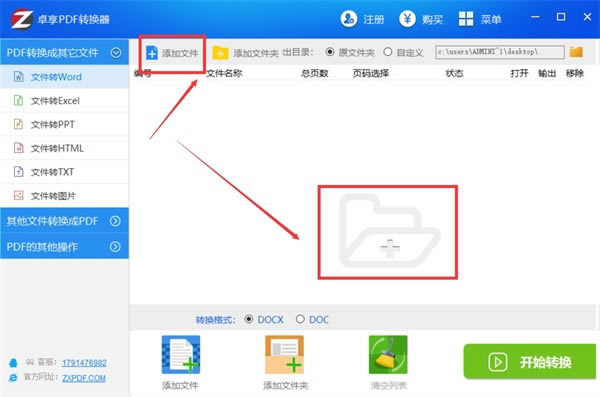The width and height of the screenshot is (600, 397).
Task: Select 文件转图片 in sidebar
Action: pyautogui.click(x=64, y=196)
